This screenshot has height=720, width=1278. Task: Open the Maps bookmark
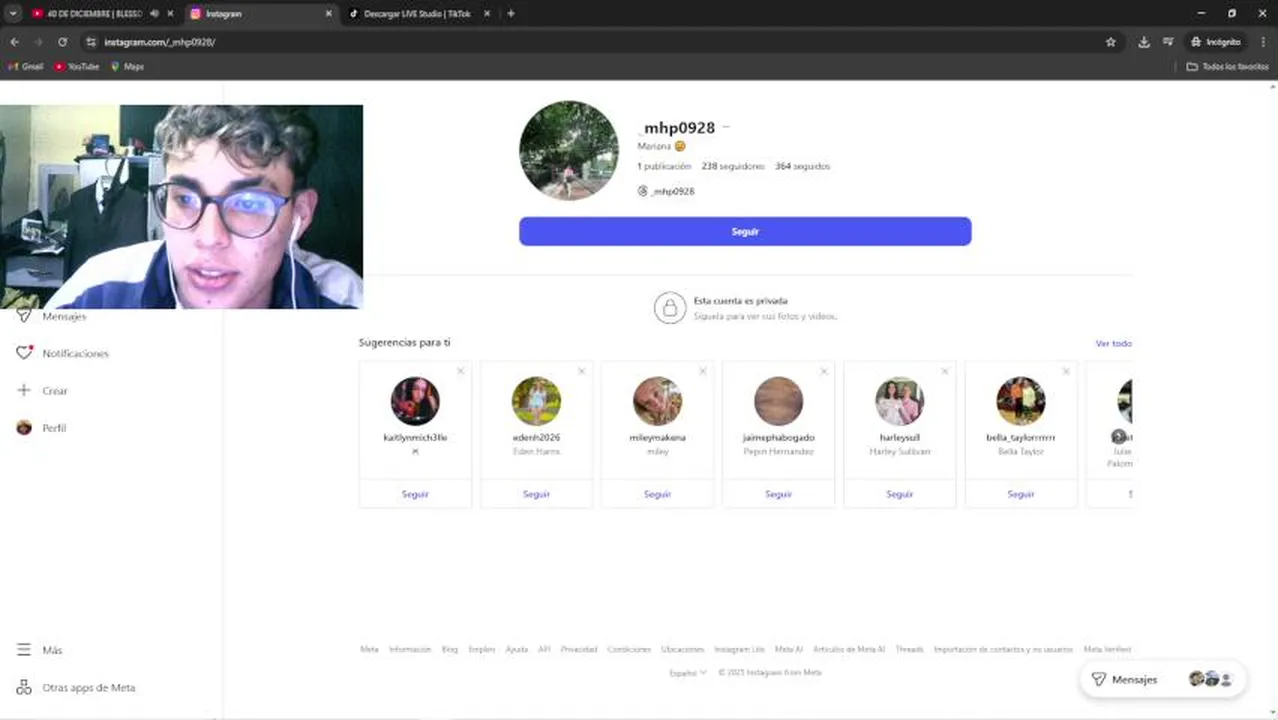click(x=128, y=67)
